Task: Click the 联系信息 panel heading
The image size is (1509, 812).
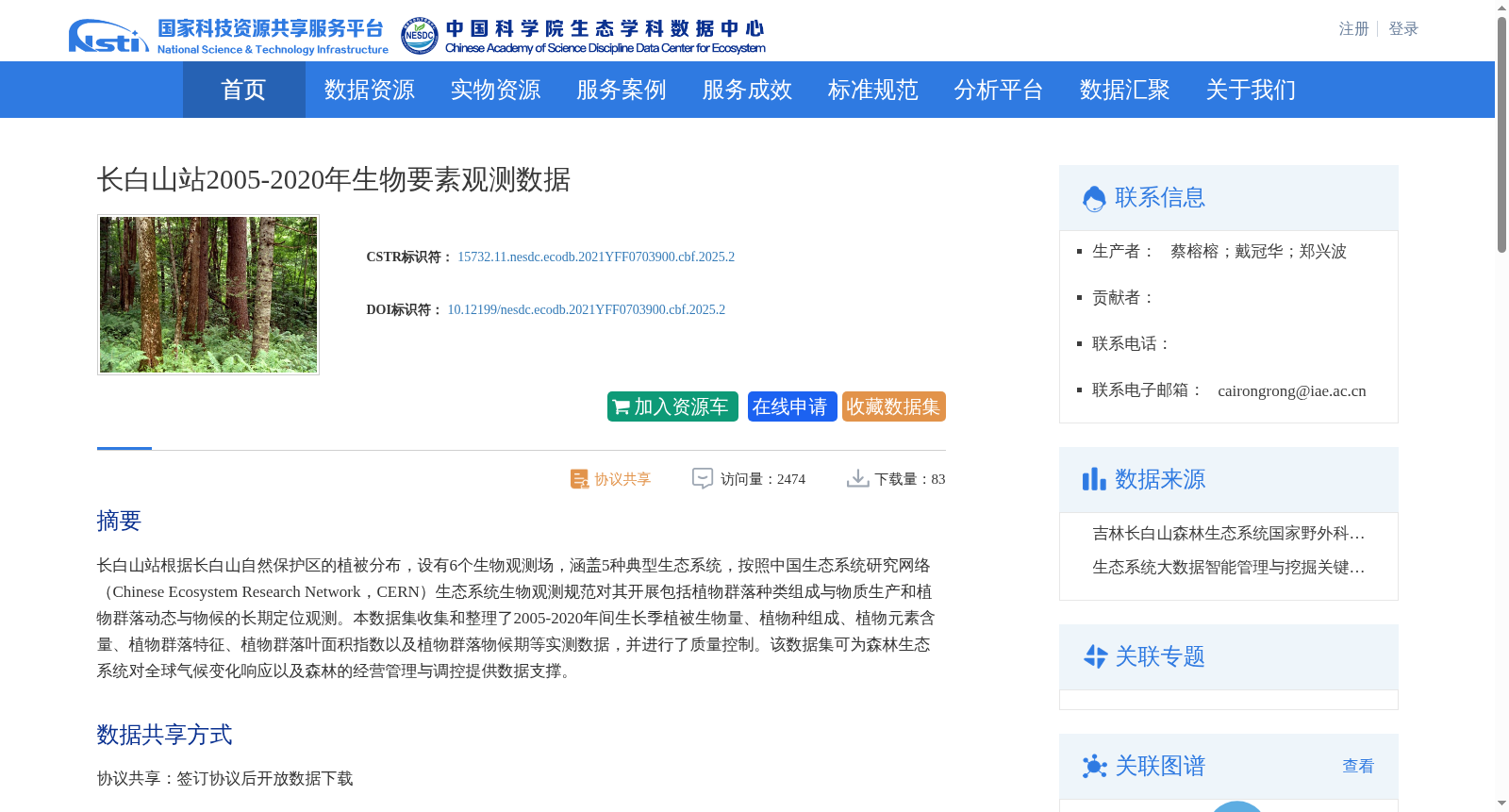Action: pos(1160,197)
